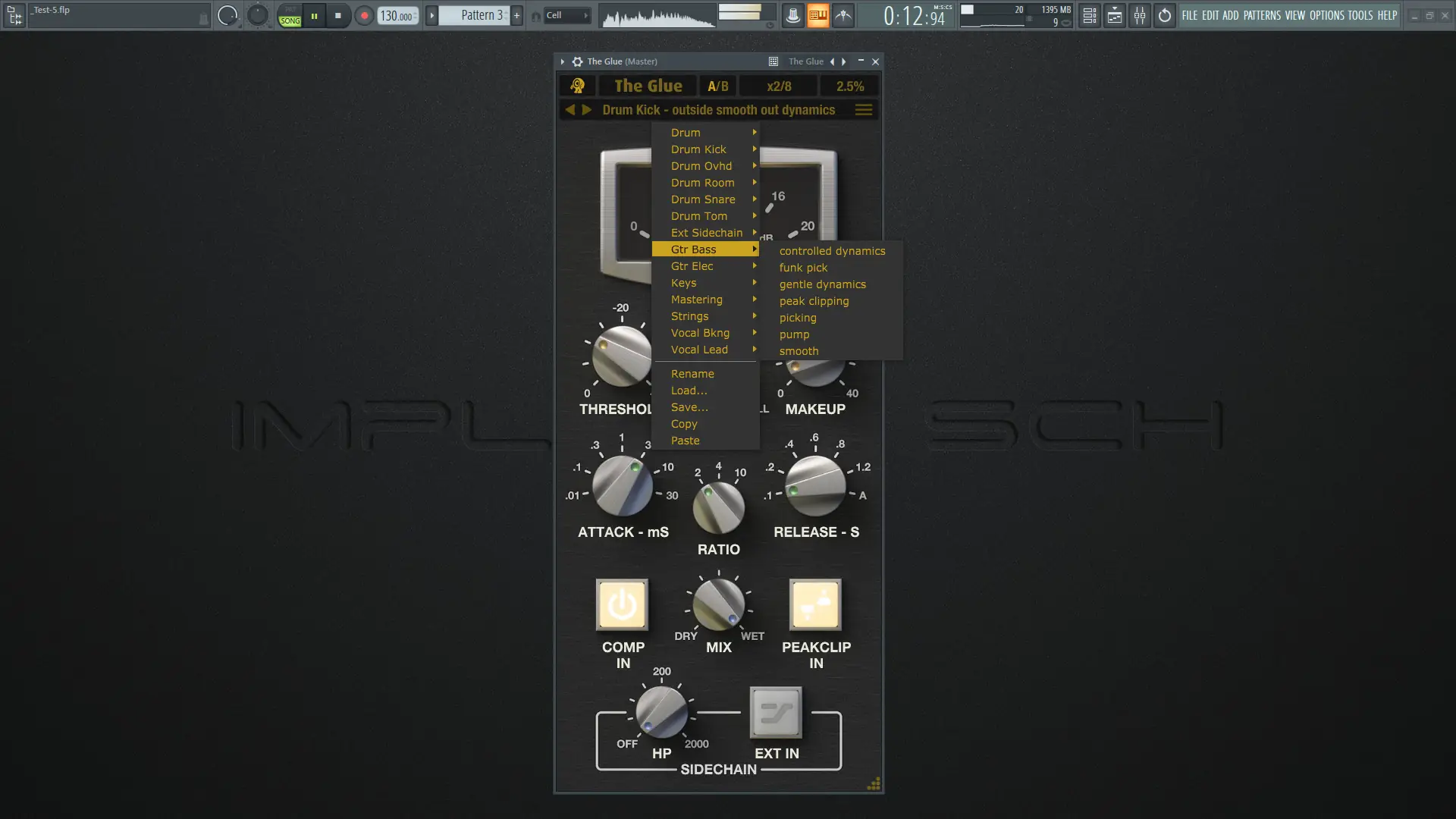
Task: Click The Glue hamburger preset menu icon
Action: pyautogui.click(x=863, y=110)
